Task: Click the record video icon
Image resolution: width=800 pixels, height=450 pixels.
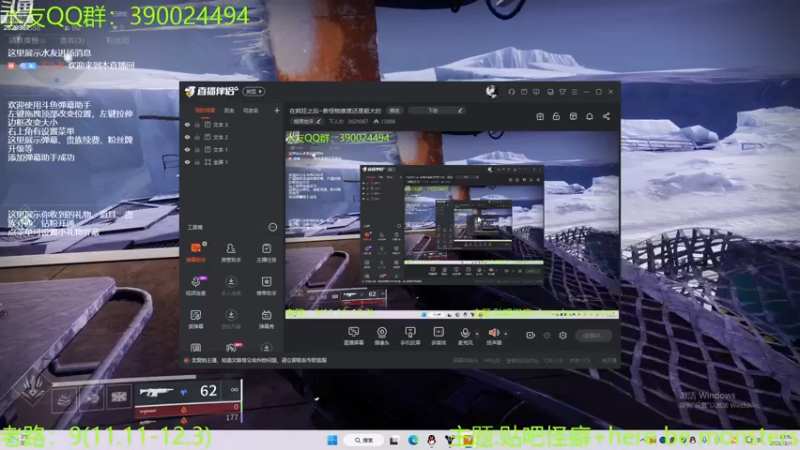Action: click(531, 335)
